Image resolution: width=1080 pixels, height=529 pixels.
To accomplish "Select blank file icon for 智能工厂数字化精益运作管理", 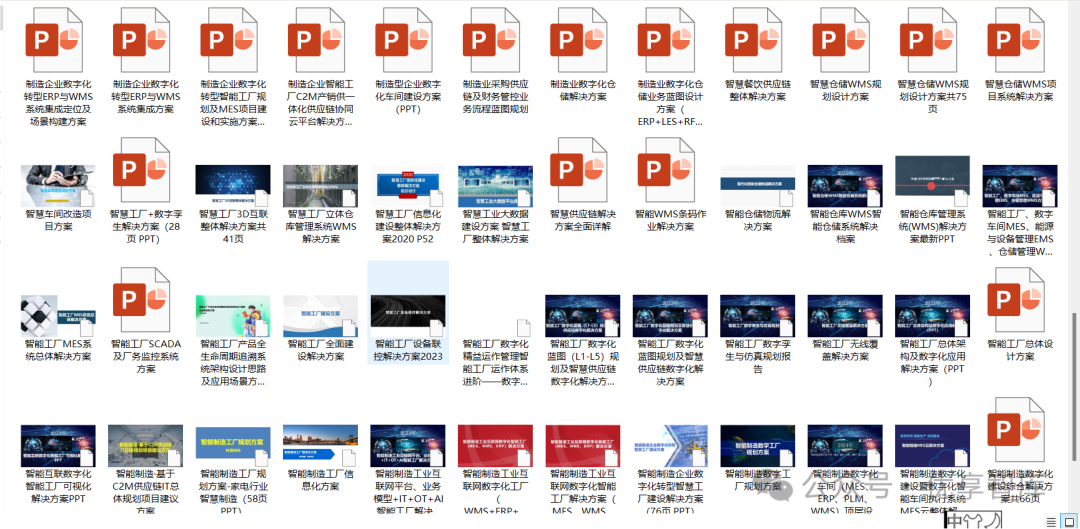I will [x=524, y=327].
